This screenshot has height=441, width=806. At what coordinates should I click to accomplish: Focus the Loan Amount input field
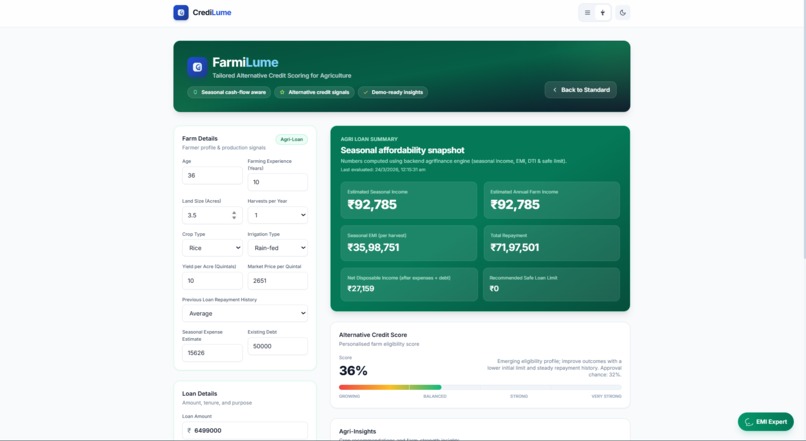tap(245, 431)
